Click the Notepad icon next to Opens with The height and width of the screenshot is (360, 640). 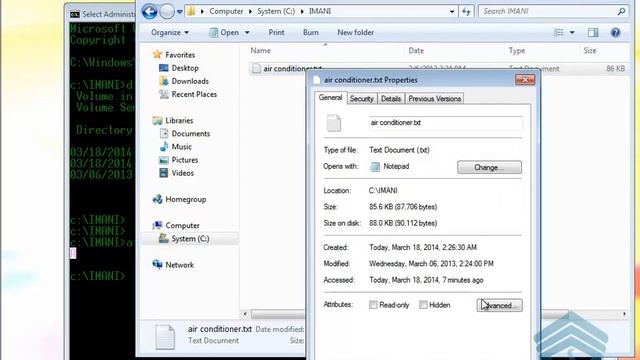point(375,167)
